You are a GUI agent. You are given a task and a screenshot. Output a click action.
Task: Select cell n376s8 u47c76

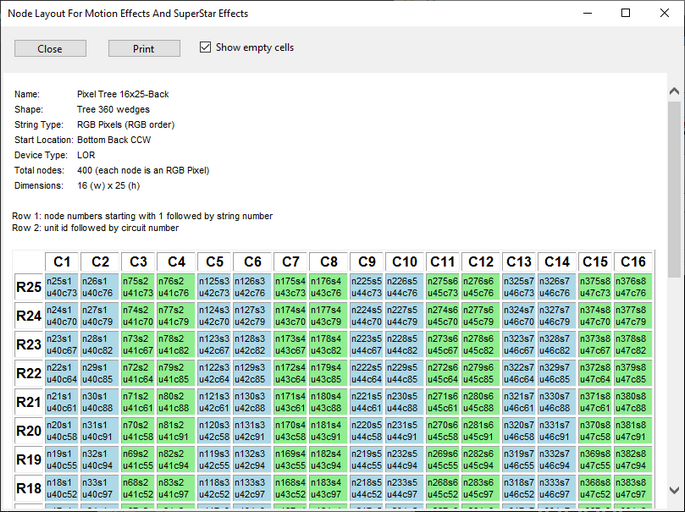[633, 287]
